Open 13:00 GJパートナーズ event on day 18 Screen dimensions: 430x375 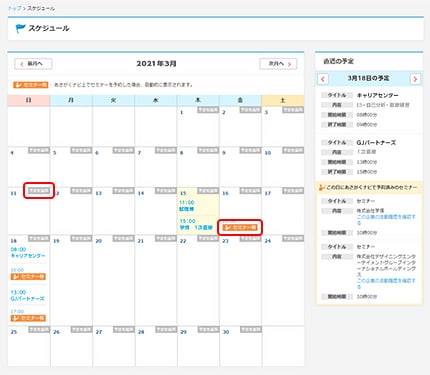27,295
